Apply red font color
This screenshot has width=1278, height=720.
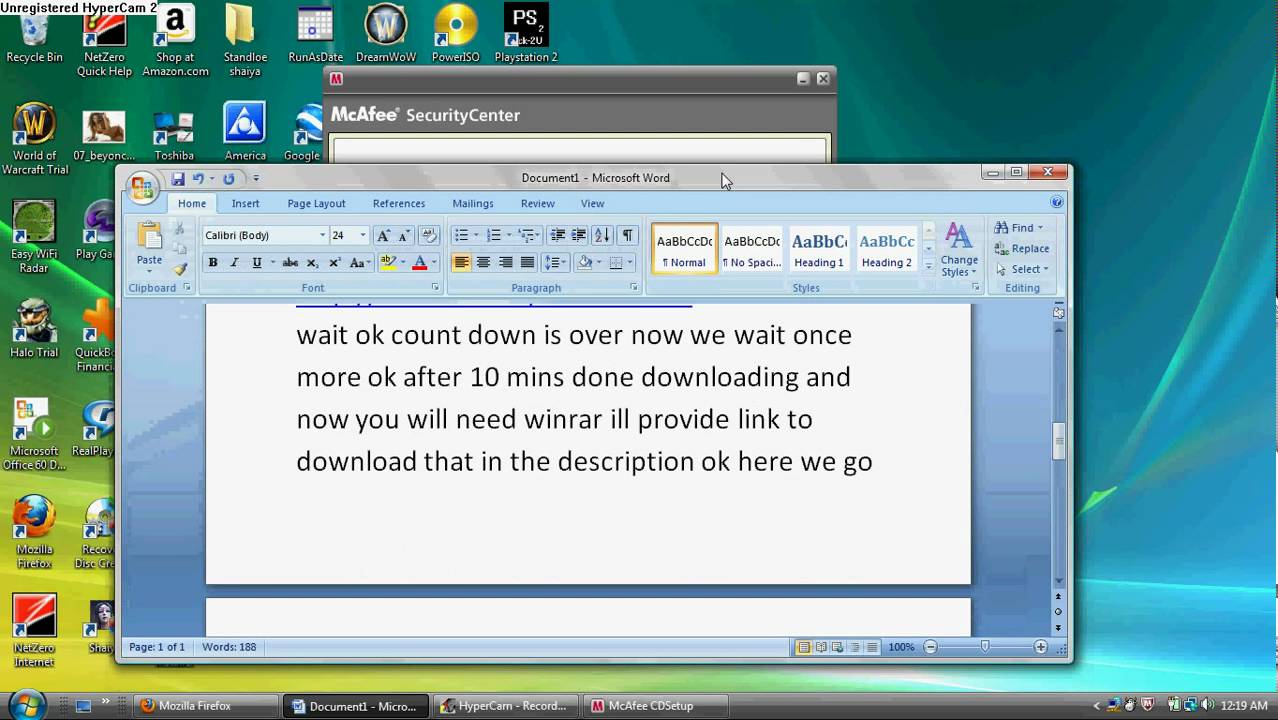tap(419, 263)
